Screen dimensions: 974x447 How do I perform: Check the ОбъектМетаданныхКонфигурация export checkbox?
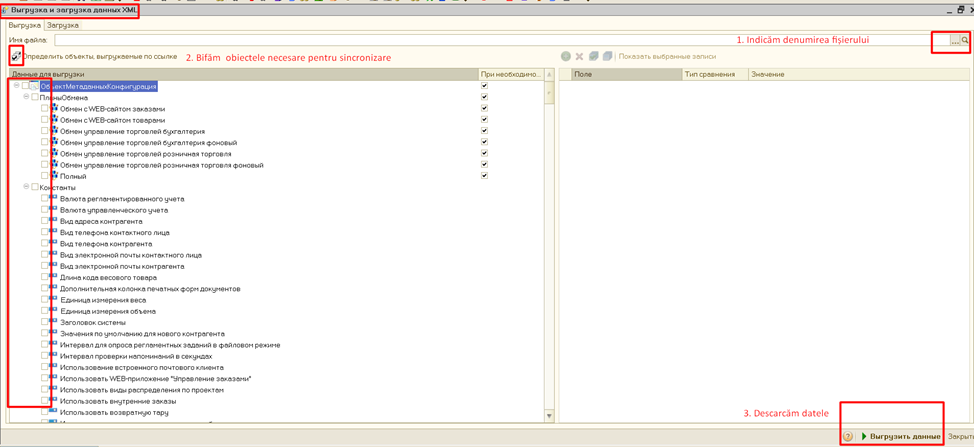(x=25, y=86)
